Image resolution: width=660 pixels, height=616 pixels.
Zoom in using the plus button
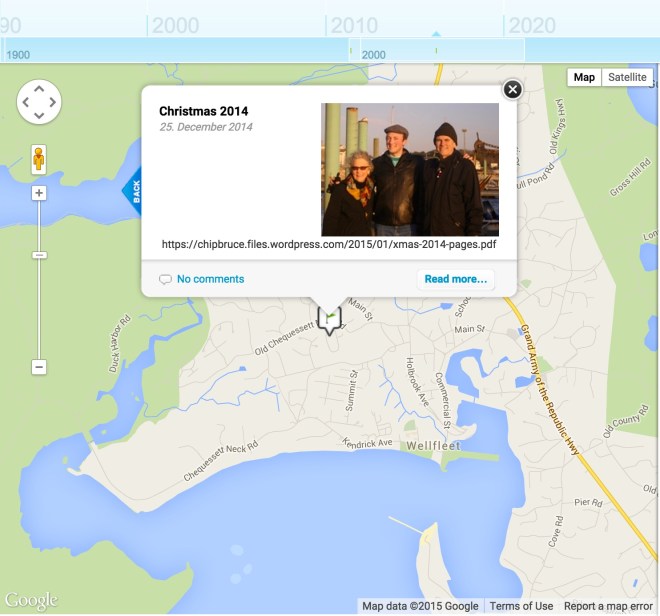[x=39, y=193]
